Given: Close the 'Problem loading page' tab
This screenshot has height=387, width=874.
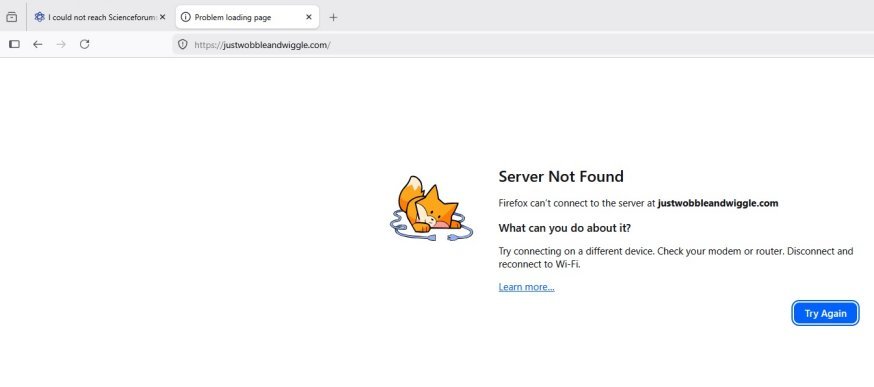Looking at the screenshot, I should point(309,17).
